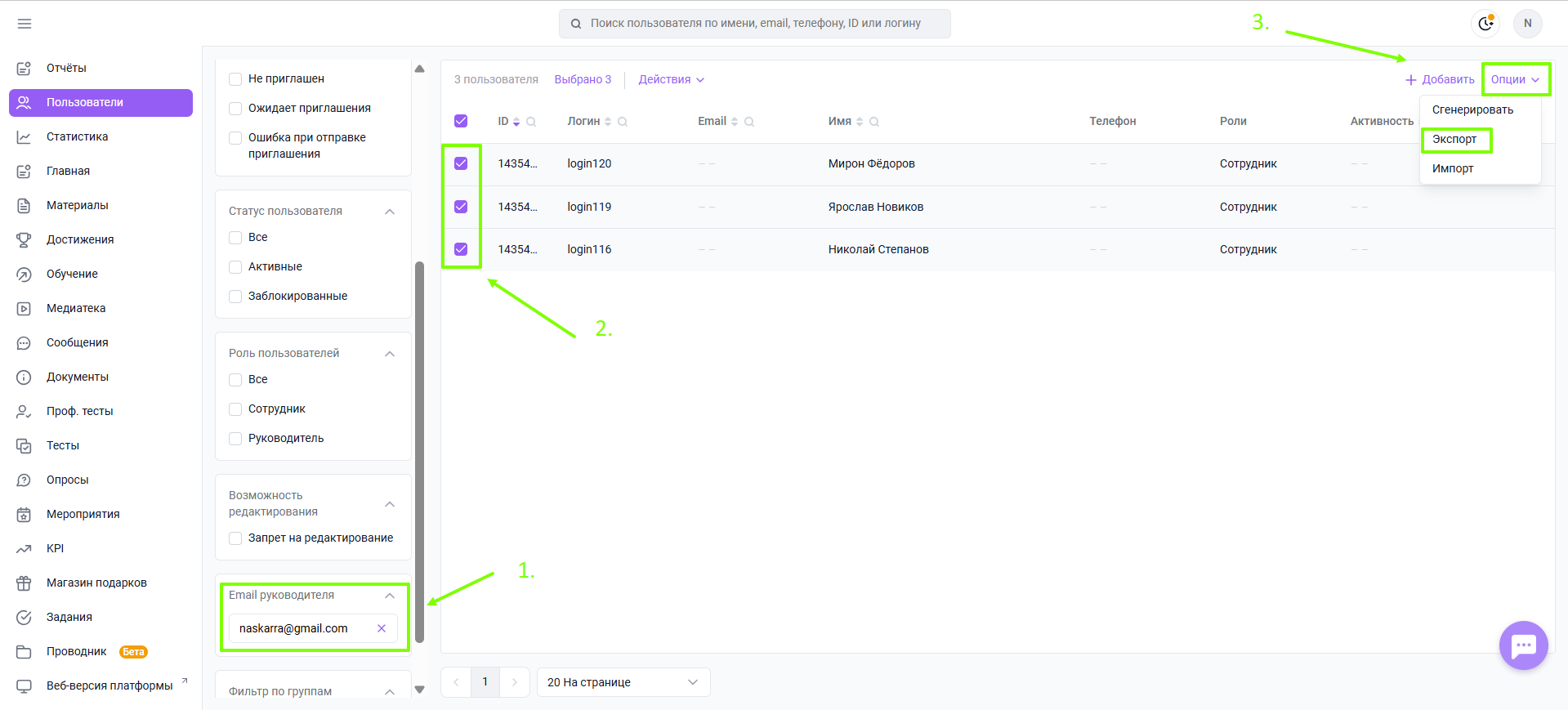Open the notifications icon in header
Image resolution: width=1568 pixels, height=710 pixels.
click(1485, 23)
